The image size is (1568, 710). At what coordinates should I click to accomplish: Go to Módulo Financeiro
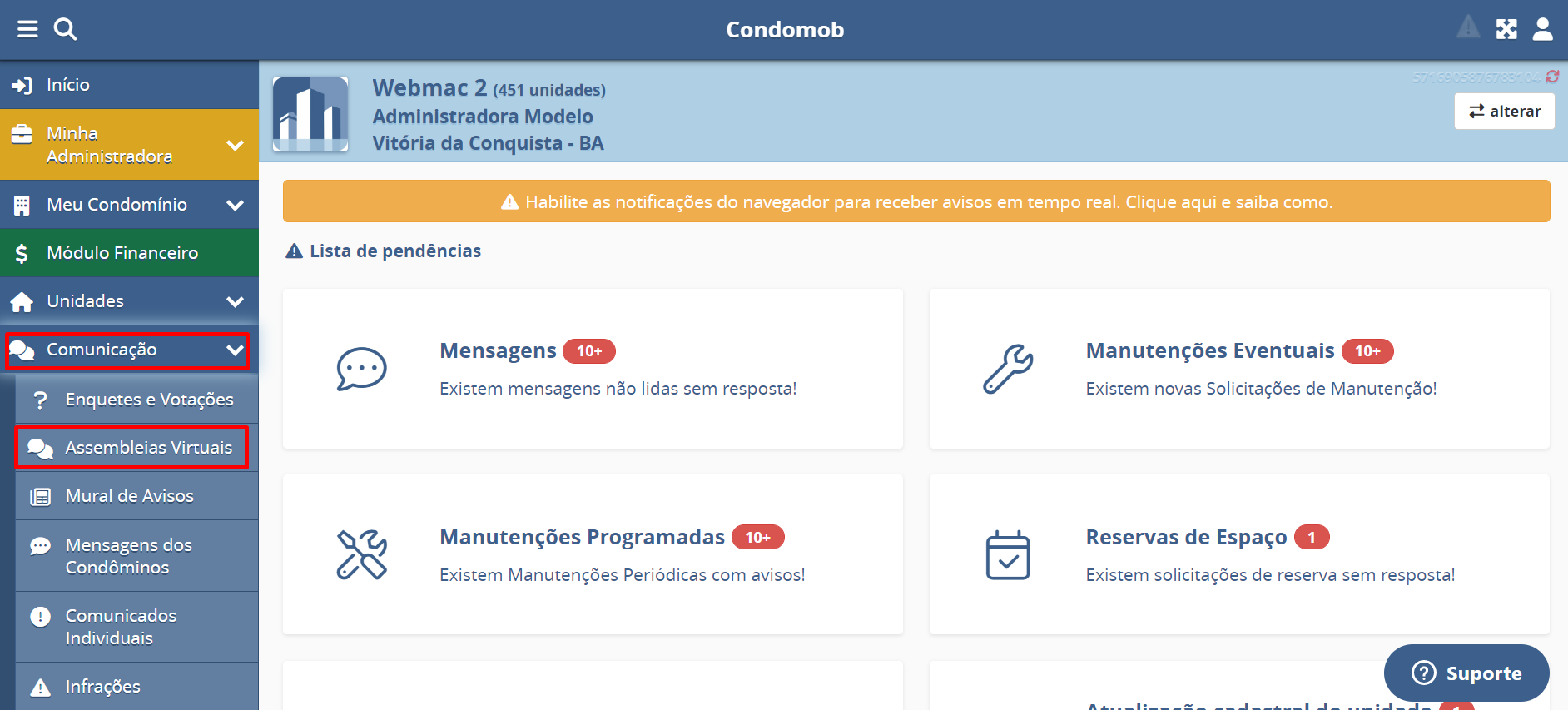click(122, 253)
